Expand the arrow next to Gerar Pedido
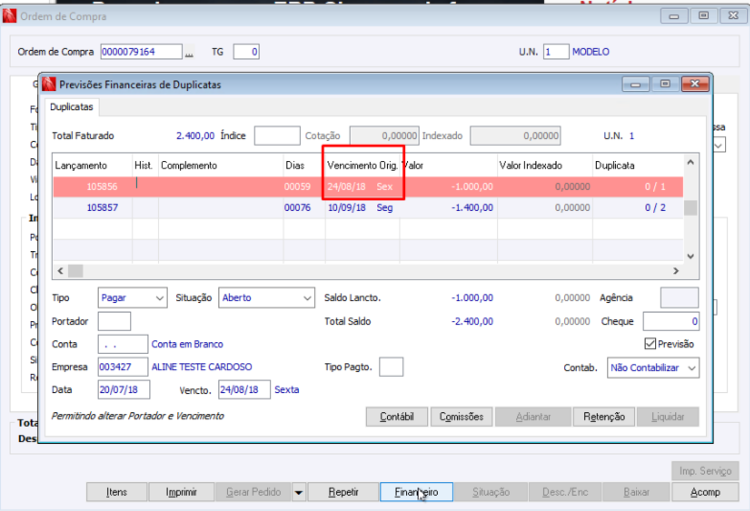The width and height of the screenshot is (750, 511). point(298,492)
